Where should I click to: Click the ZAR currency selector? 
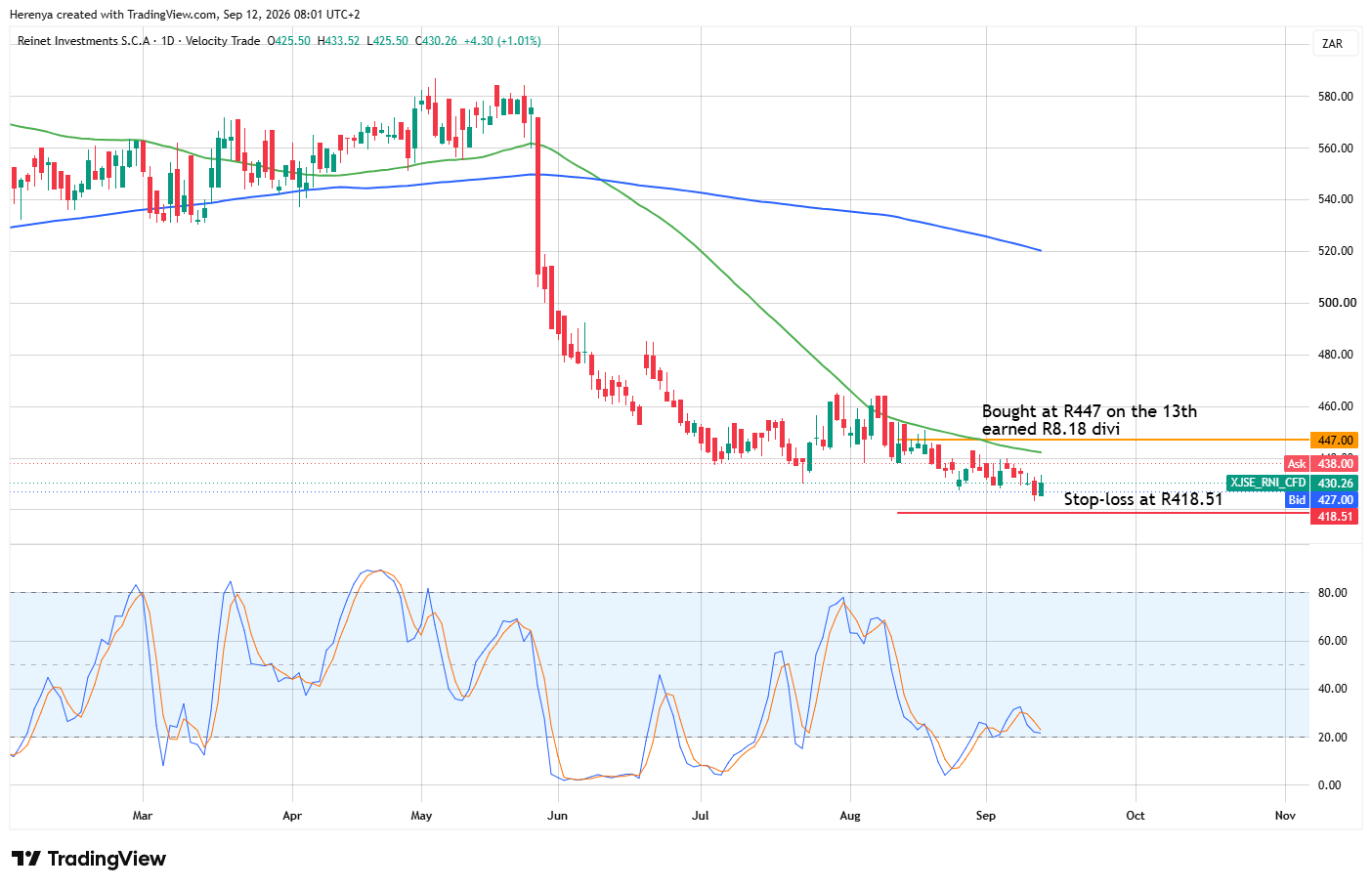1332,44
